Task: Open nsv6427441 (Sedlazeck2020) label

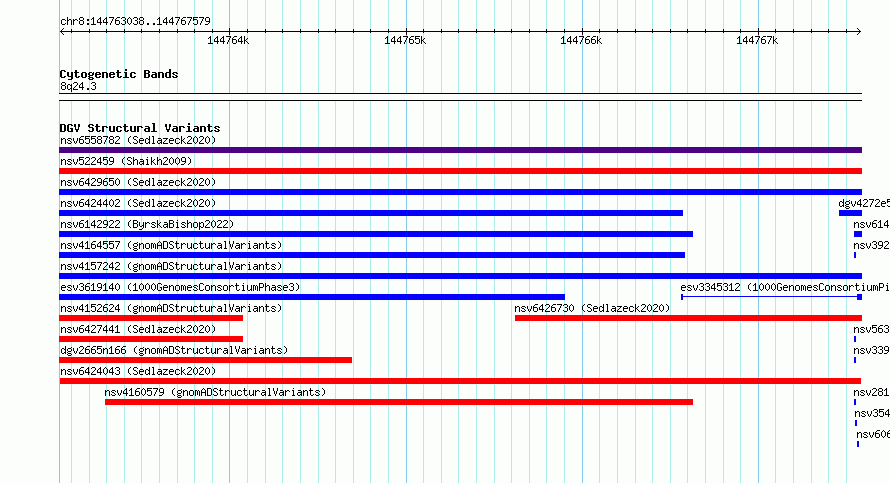Action: (x=138, y=329)
